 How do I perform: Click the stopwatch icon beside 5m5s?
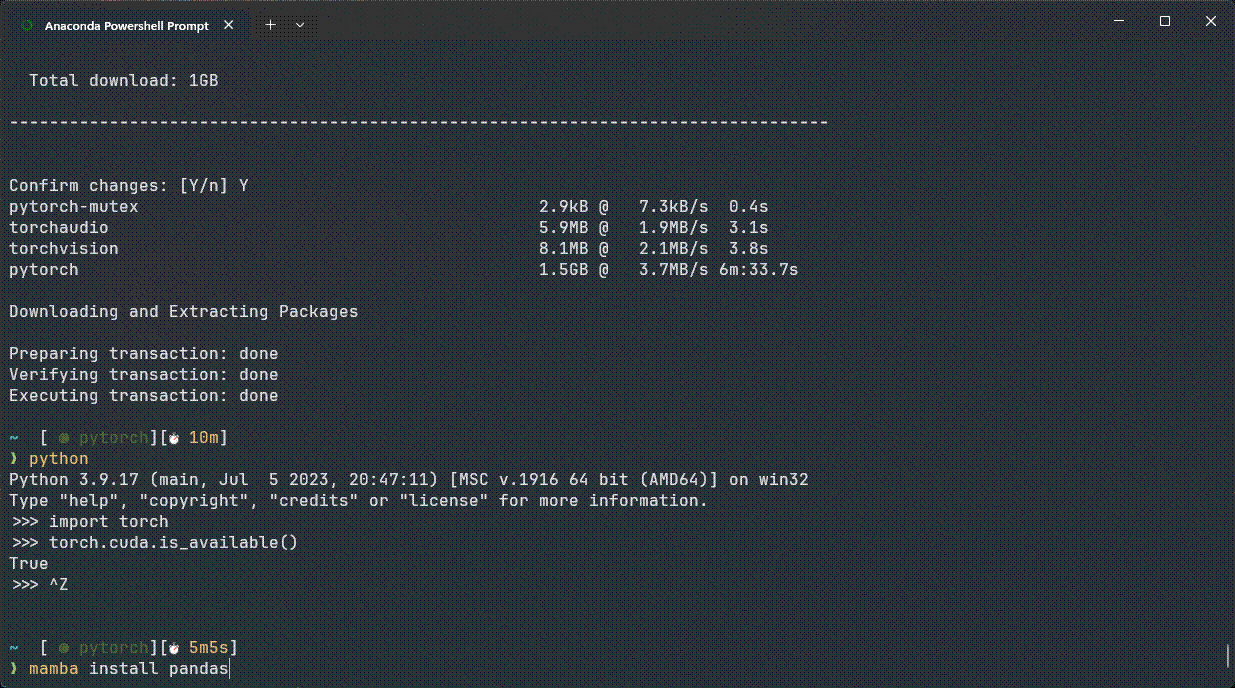click(173, 648)
